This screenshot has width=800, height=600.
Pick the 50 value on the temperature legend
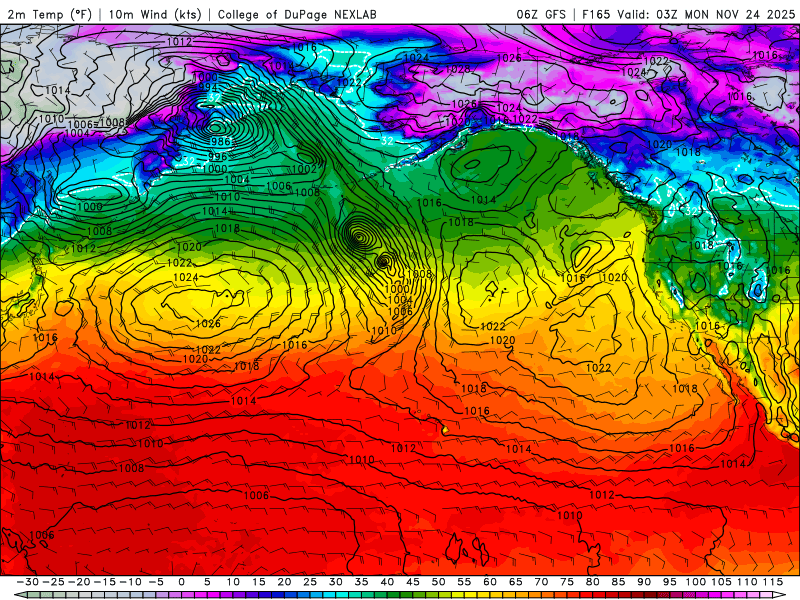coord(438,582)
